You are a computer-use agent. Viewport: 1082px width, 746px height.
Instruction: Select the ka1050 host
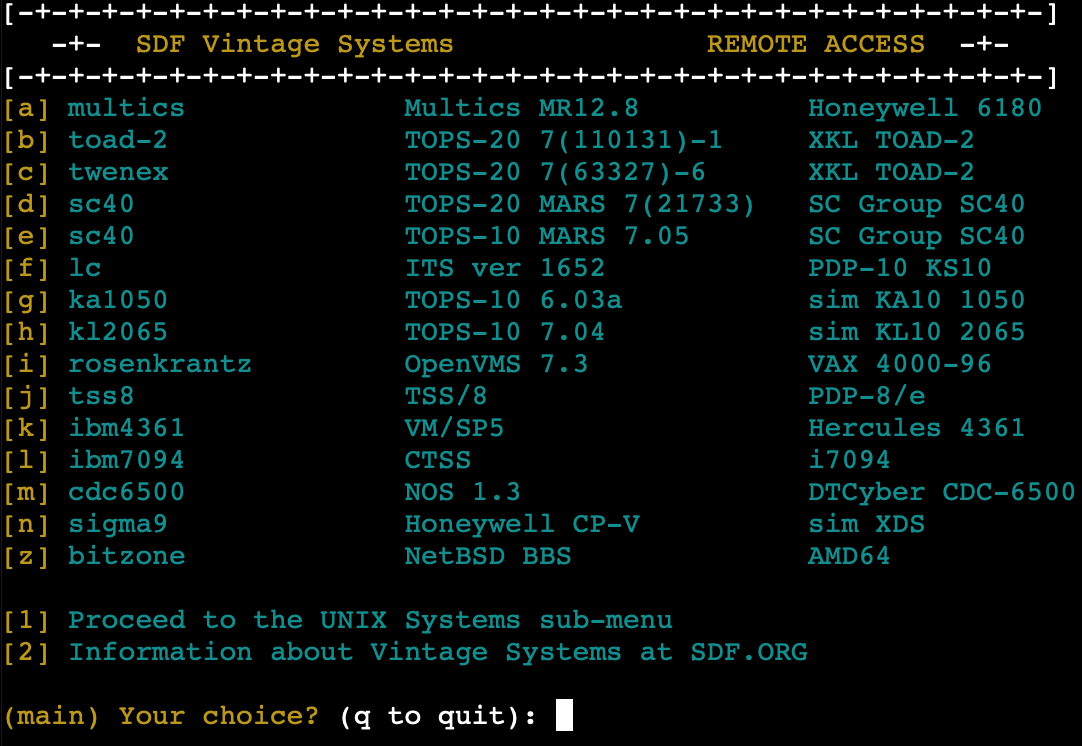[117, 300]
